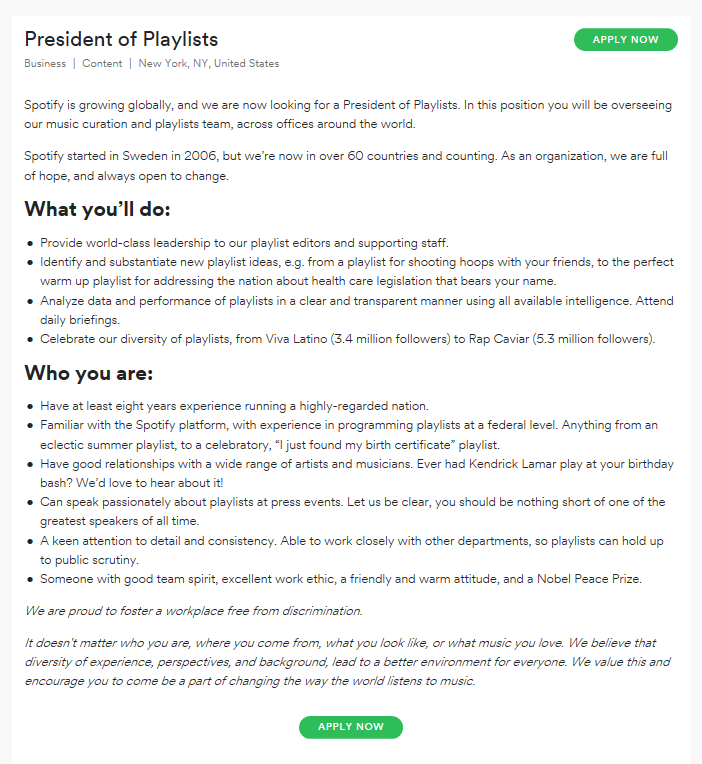Click the bullet about analyzing playlist data
Image resolution: width=702 pixels, height=764 pixels.
click(356, 310)
